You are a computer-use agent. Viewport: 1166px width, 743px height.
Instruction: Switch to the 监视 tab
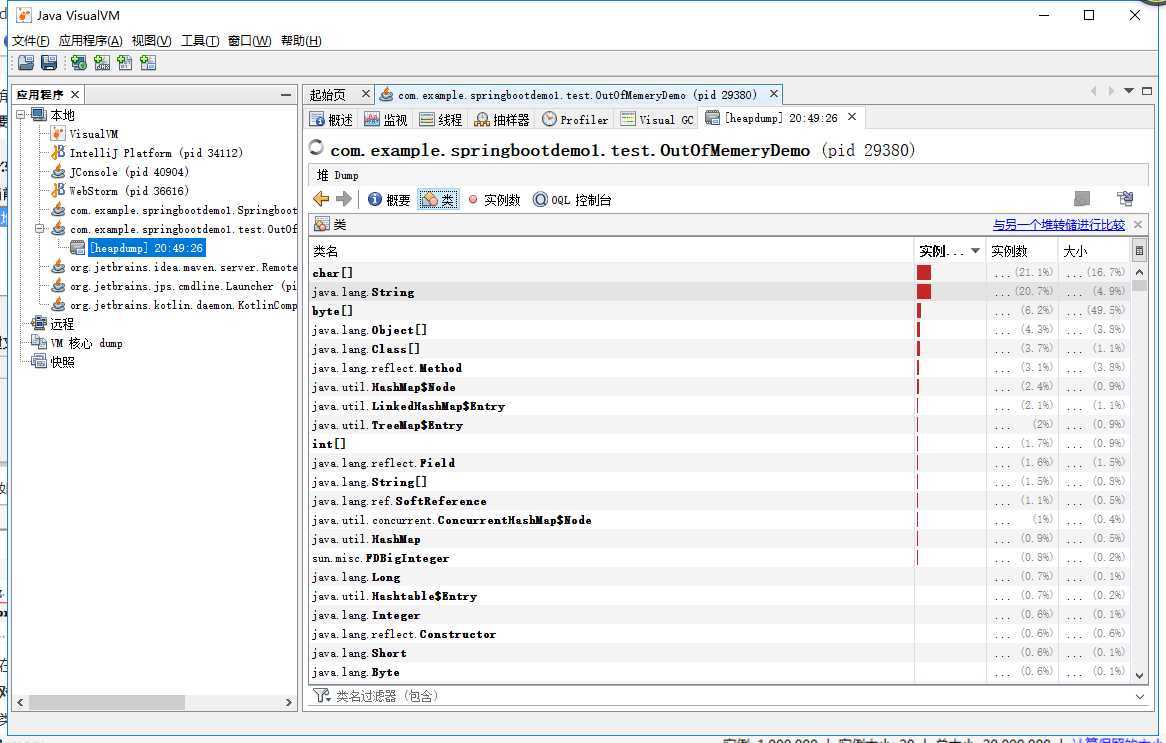386,119
